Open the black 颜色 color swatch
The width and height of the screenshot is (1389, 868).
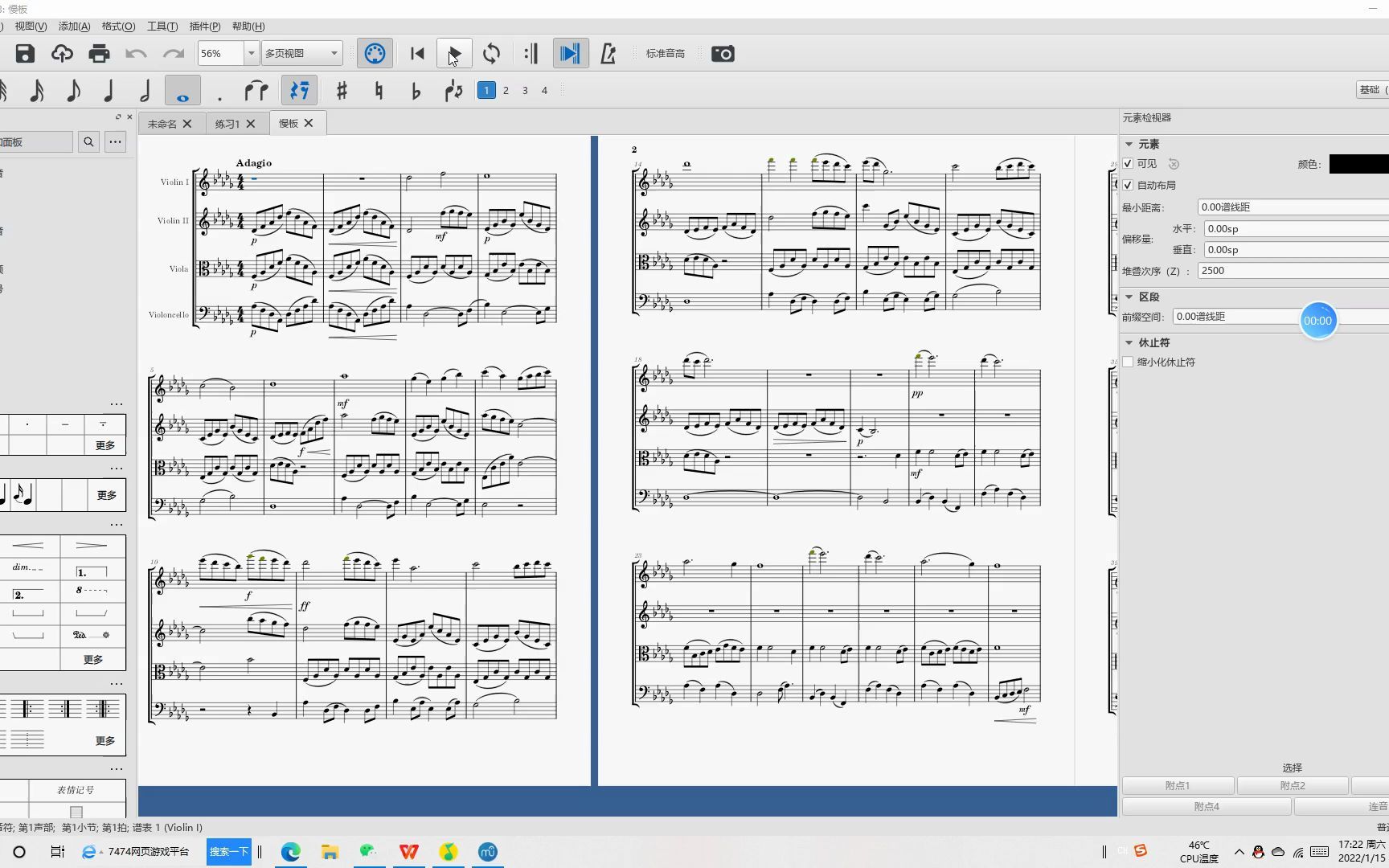(1358, 164)
